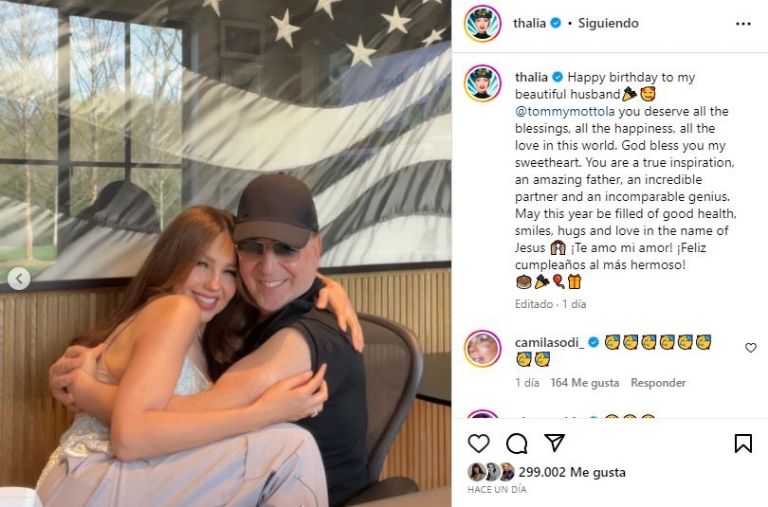Like the post with the heart icon
The image size is (768, 507).
(x=479, y=443)
